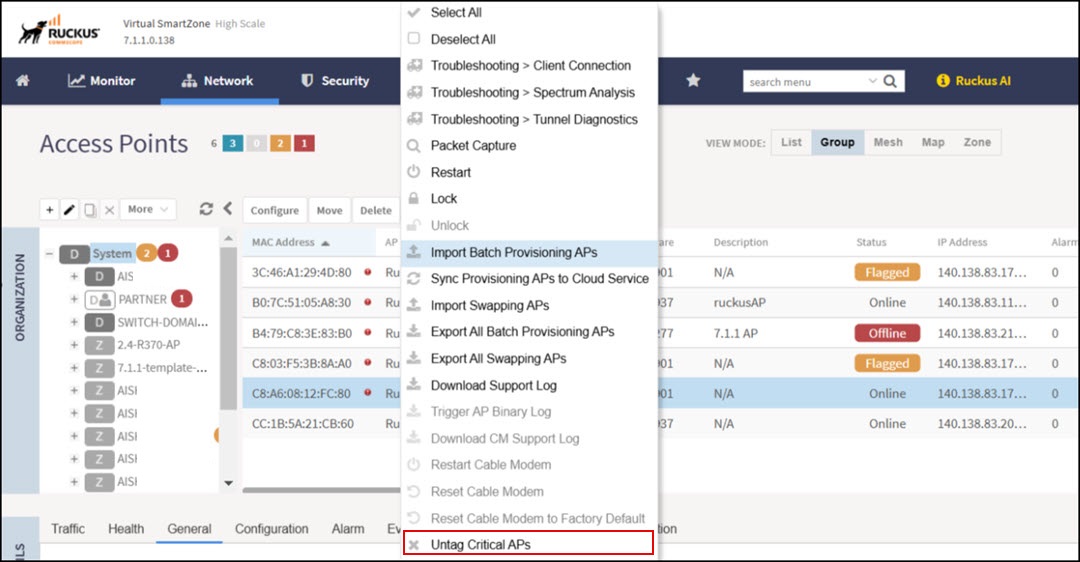Open the Ruckus AI link
1080x562 pixels.
[x=983, y=81]
